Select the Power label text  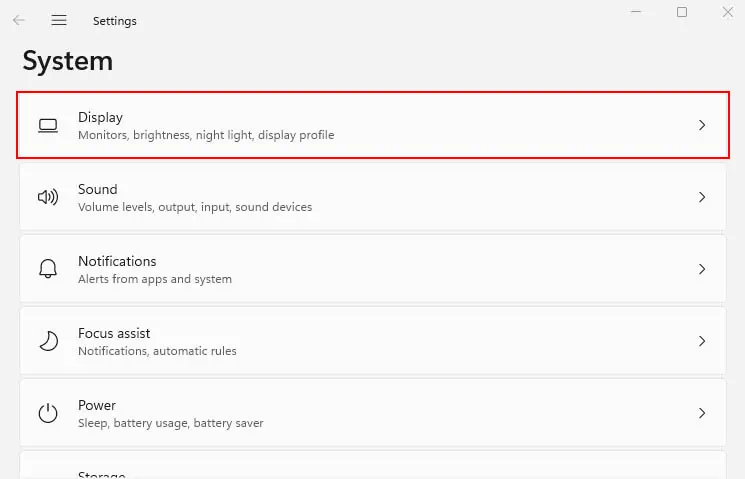click(97, 406)
